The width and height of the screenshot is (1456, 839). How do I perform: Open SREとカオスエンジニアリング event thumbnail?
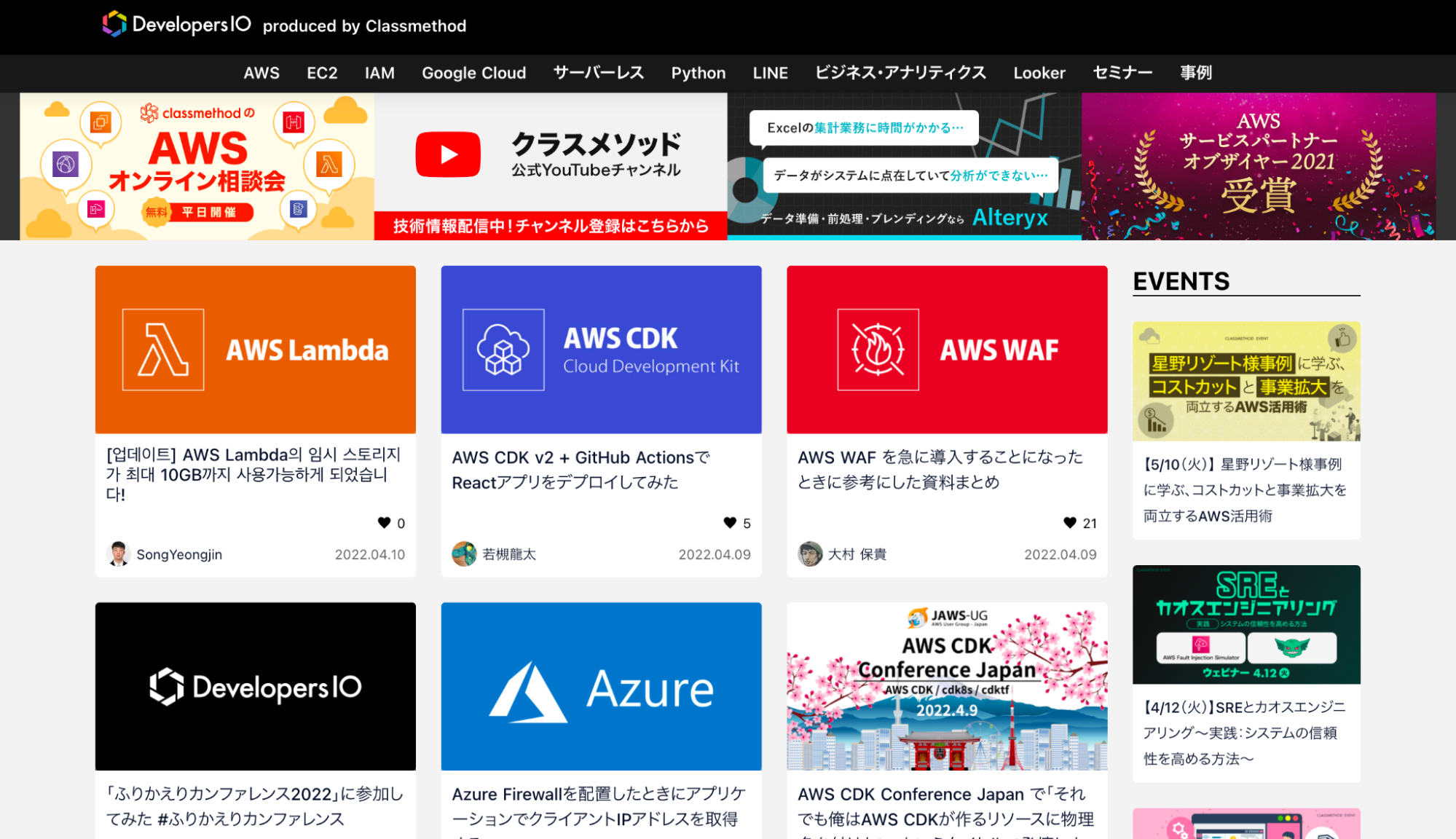(1246, 625)
